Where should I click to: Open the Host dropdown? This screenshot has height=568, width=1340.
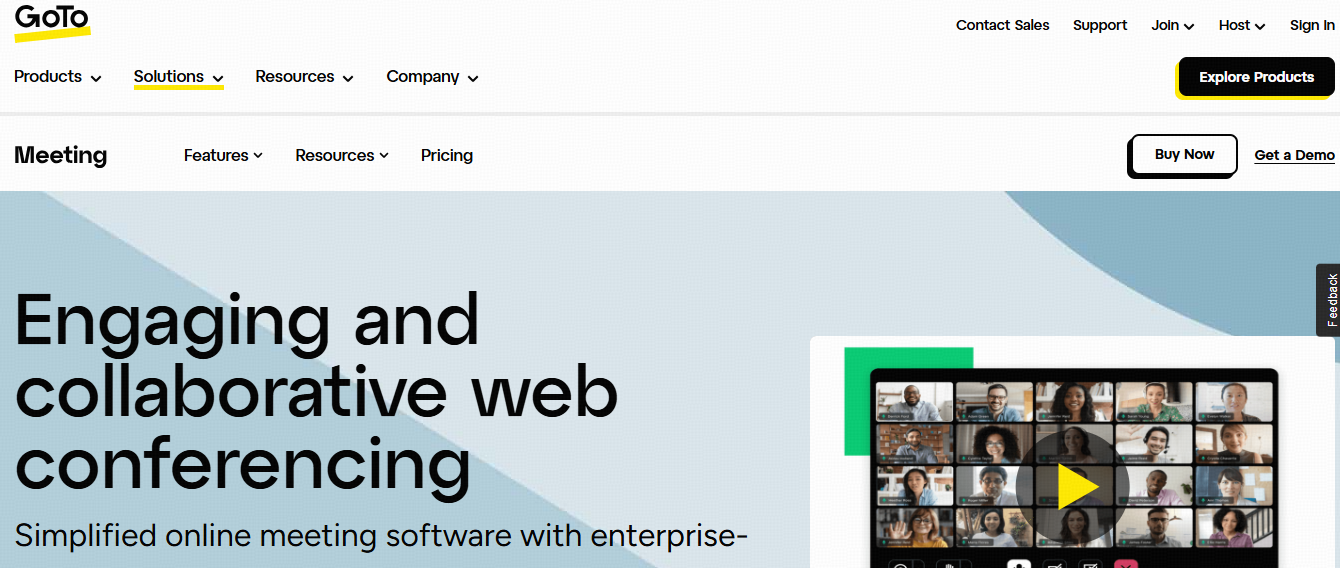point(1241,26)
